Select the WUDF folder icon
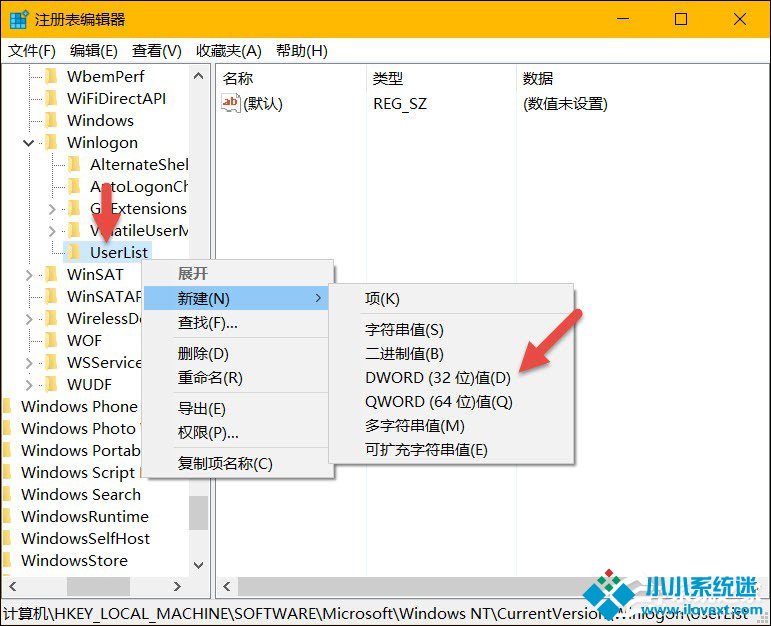The height and width of the screenshot is (626, 771). click(x=51, y=384)
